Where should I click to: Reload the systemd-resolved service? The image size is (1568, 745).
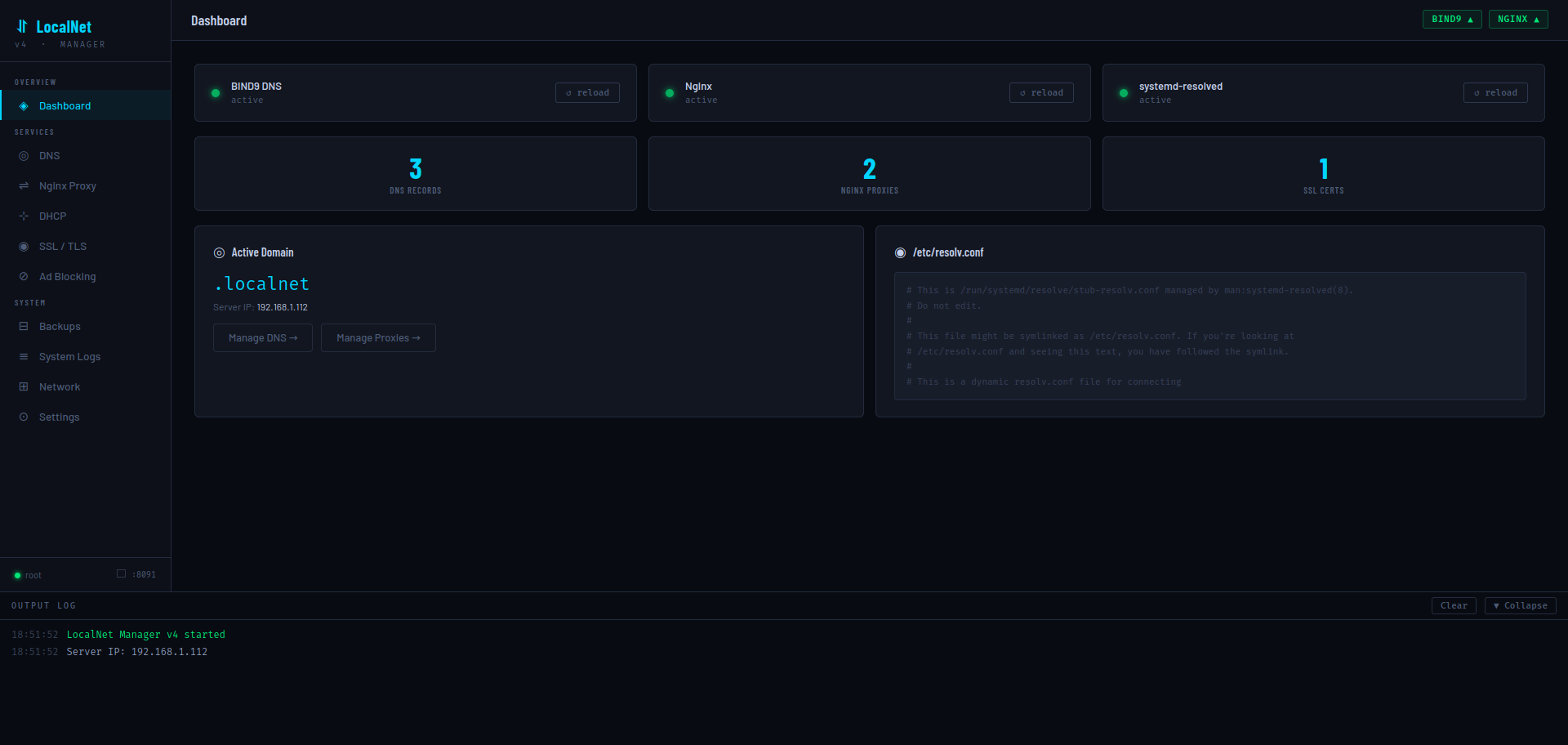click(x=1495, y=93)
